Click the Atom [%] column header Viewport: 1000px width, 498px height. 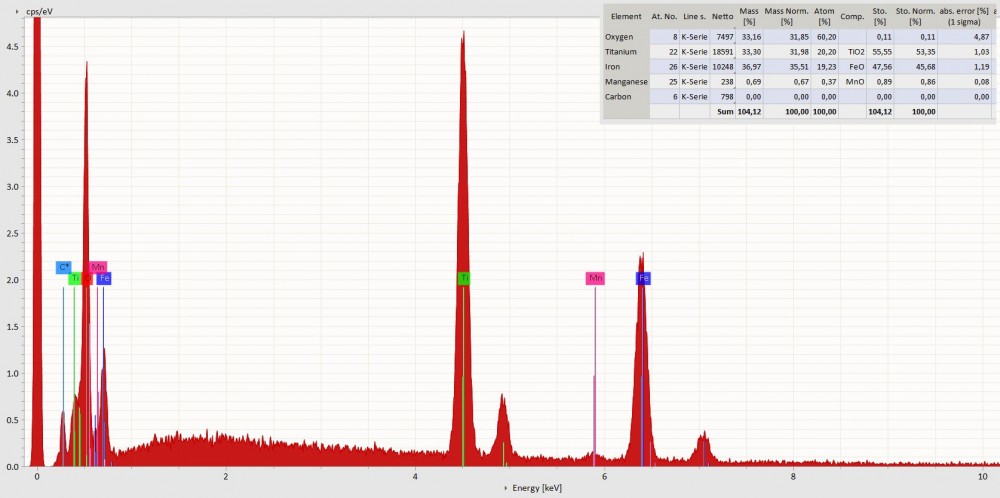824,17
